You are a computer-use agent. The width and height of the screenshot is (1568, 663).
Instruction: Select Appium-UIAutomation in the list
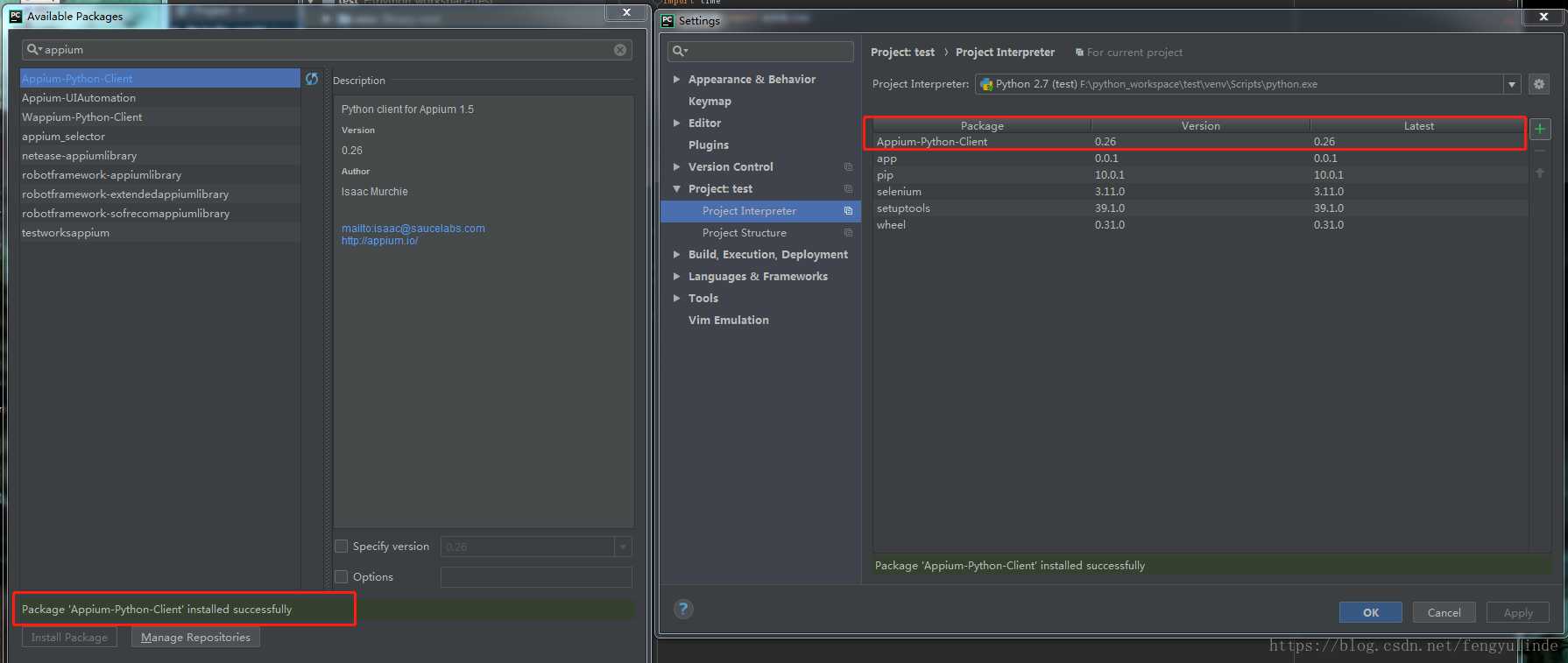pyautogui.click(x=160, y=98)
